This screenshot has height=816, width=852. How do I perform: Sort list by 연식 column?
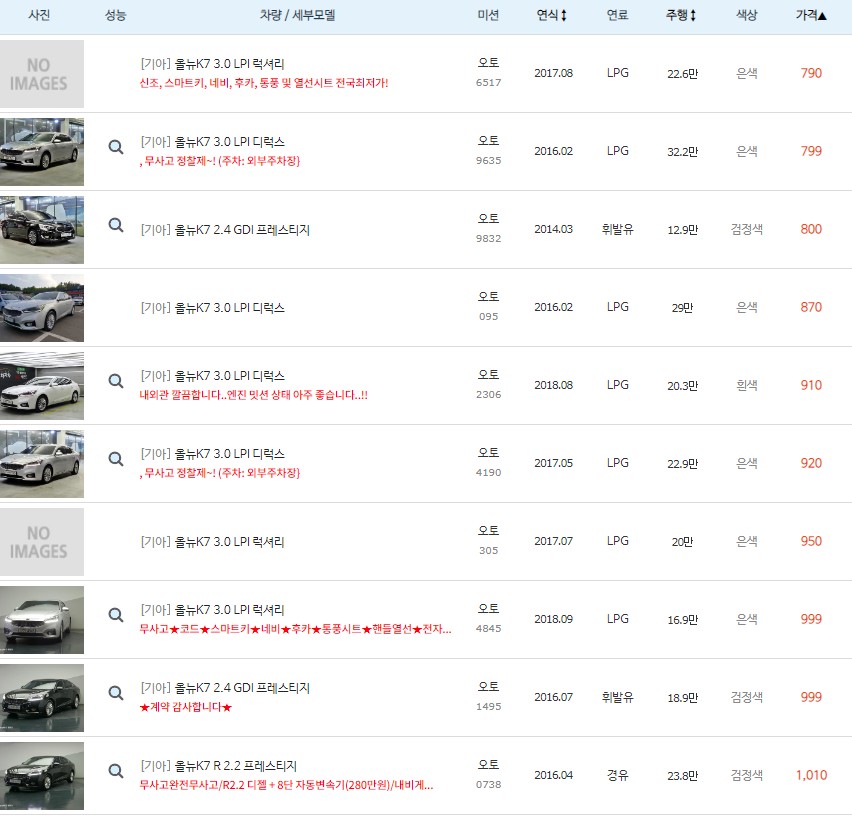(552, 15)
